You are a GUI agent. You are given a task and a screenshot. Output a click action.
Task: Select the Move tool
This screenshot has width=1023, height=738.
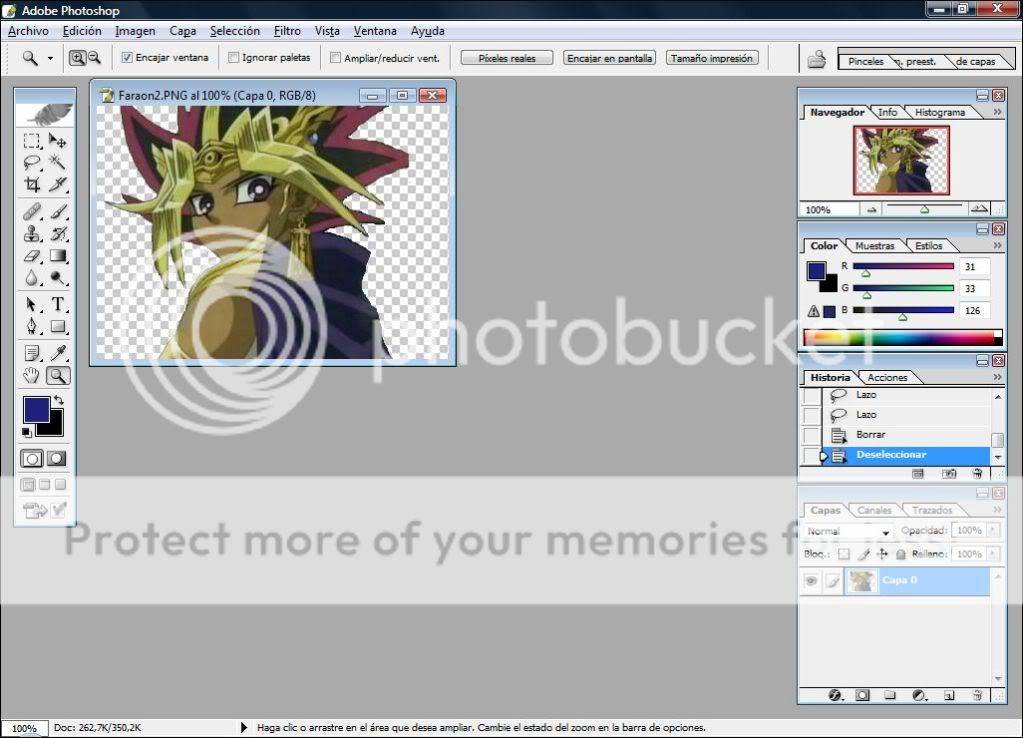click(x=58, y=141)
